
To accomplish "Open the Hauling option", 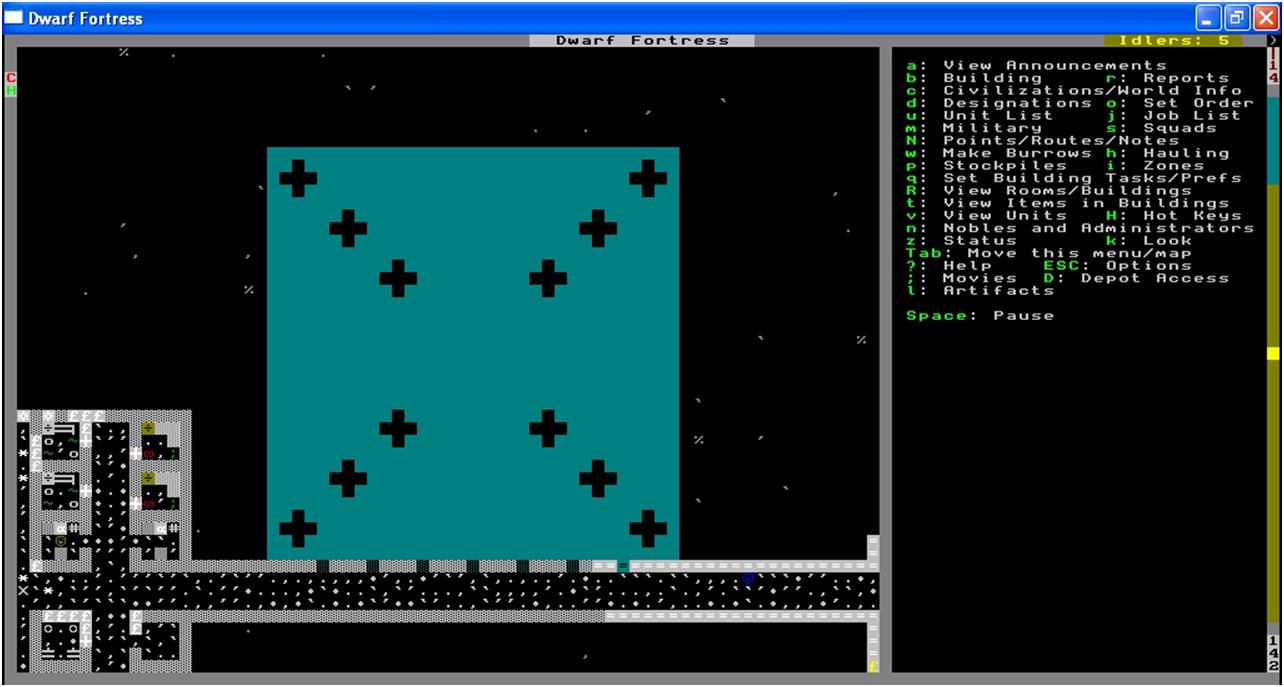I will pyautogui.click(x=1167, y=153).
